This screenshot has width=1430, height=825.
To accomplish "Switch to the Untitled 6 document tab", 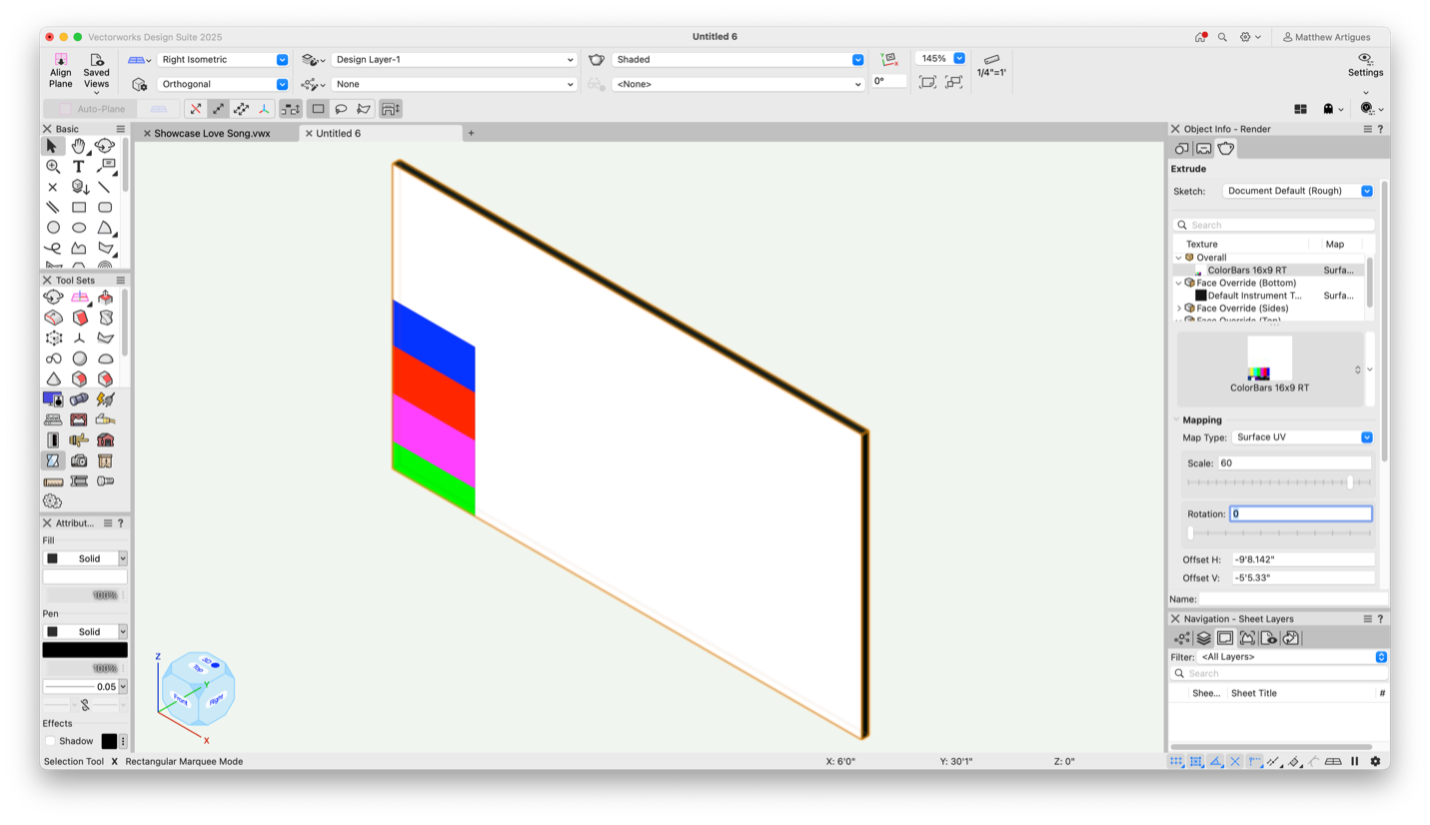I will tap(338, 133).
